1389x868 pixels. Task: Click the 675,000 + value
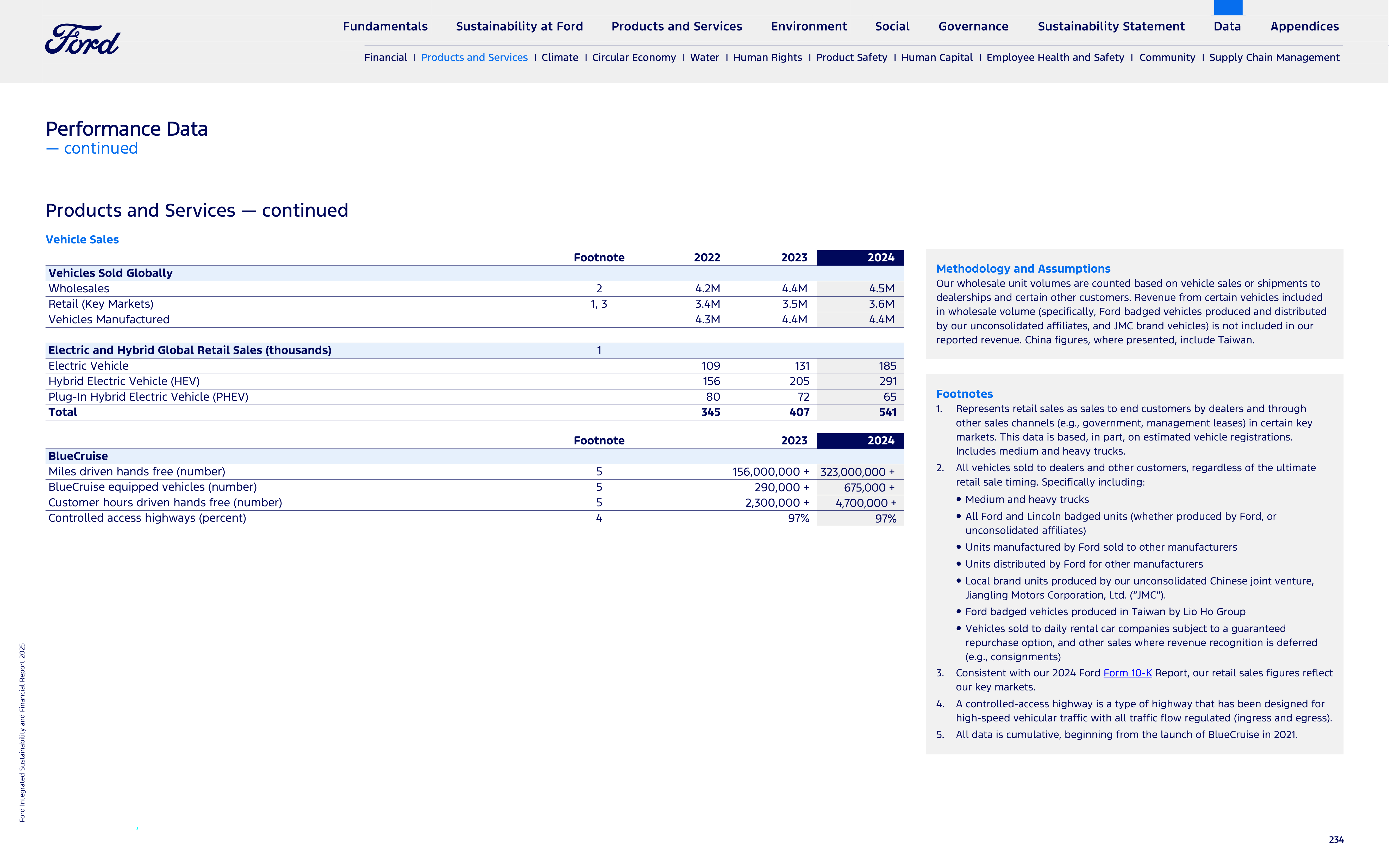click(869, 488)
